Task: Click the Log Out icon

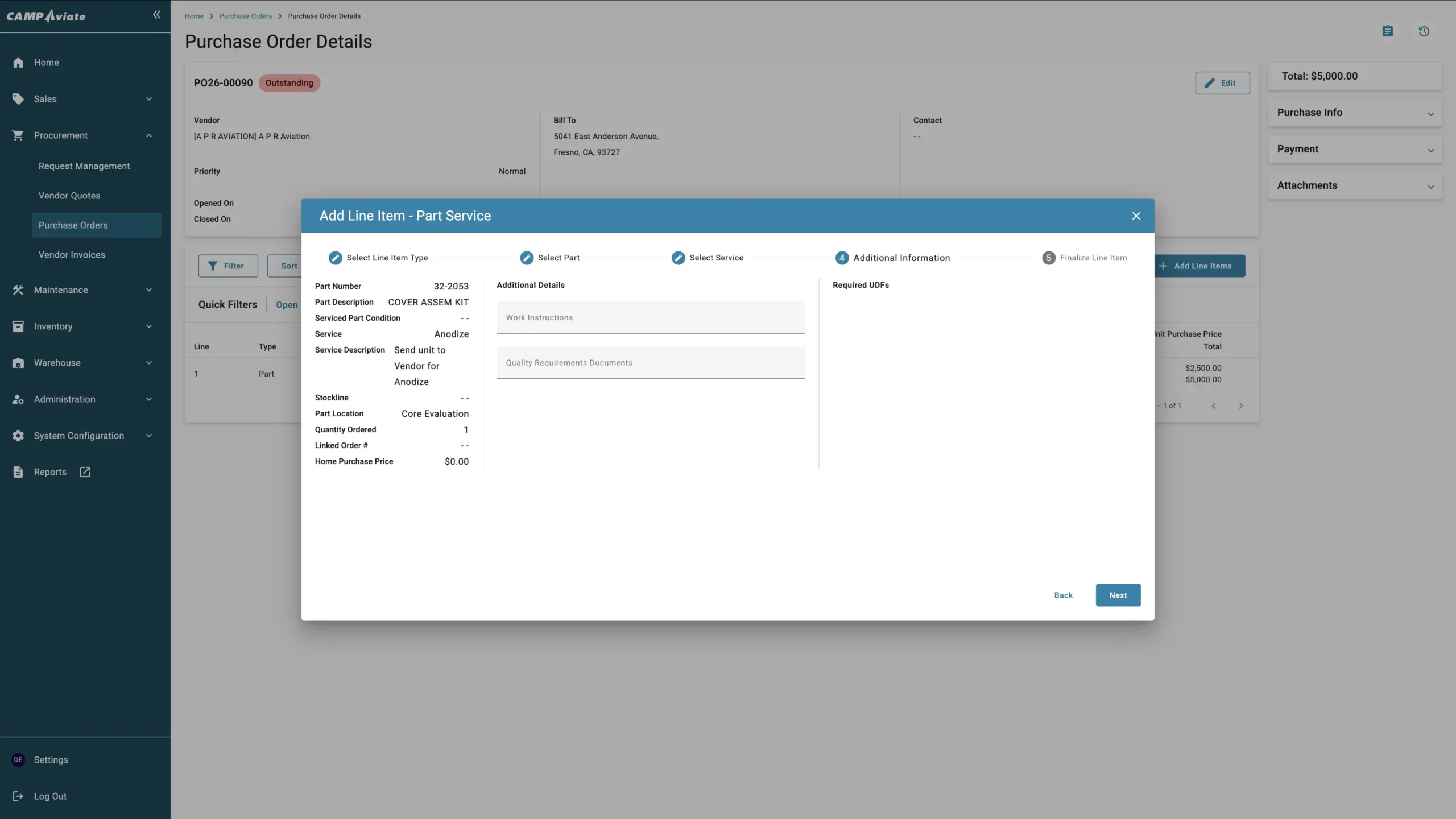Action: pos(18,796)
